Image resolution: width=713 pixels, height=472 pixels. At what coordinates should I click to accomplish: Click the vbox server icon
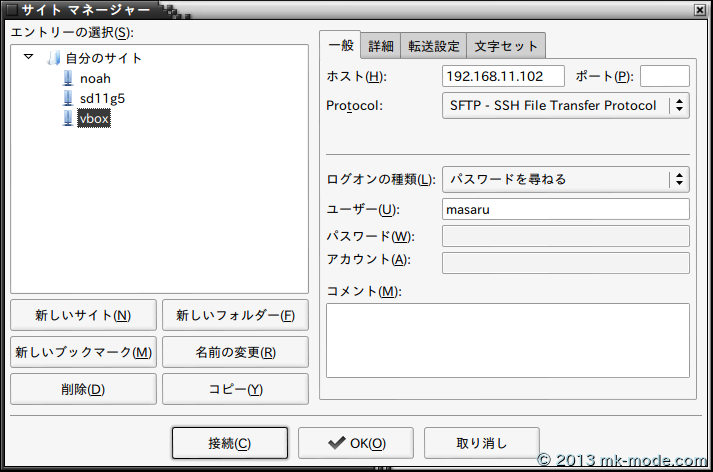pos(68,118)
